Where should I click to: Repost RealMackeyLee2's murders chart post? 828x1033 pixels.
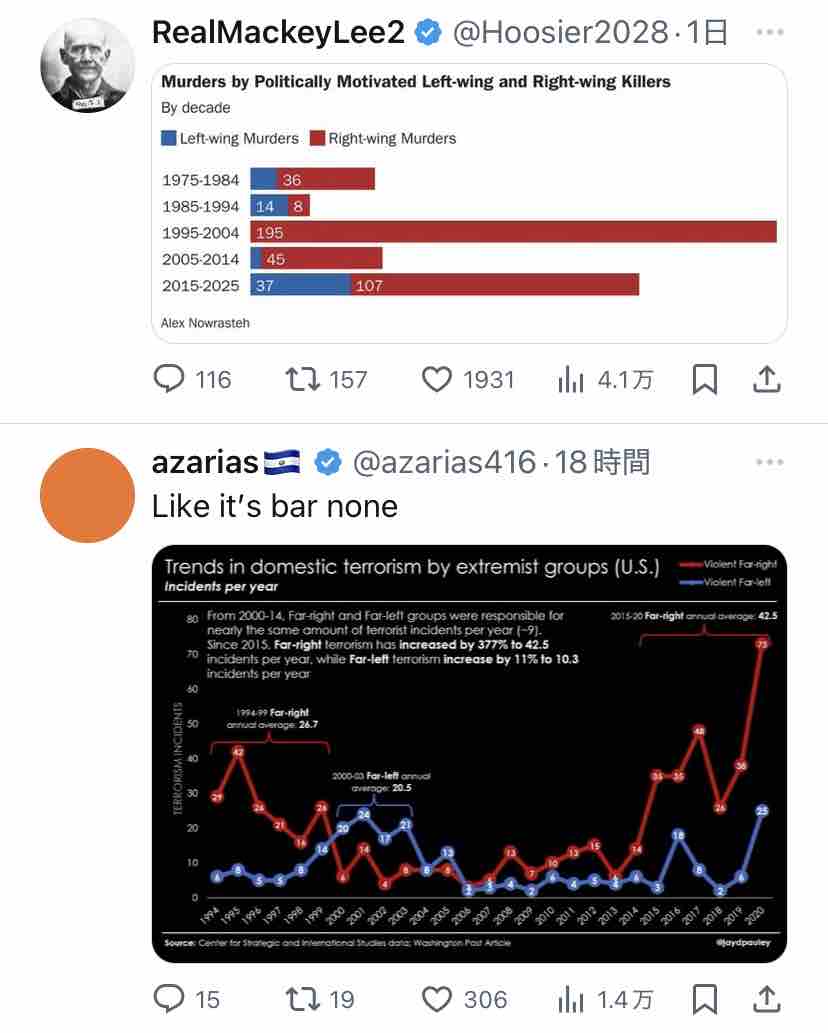coord(326,379)
